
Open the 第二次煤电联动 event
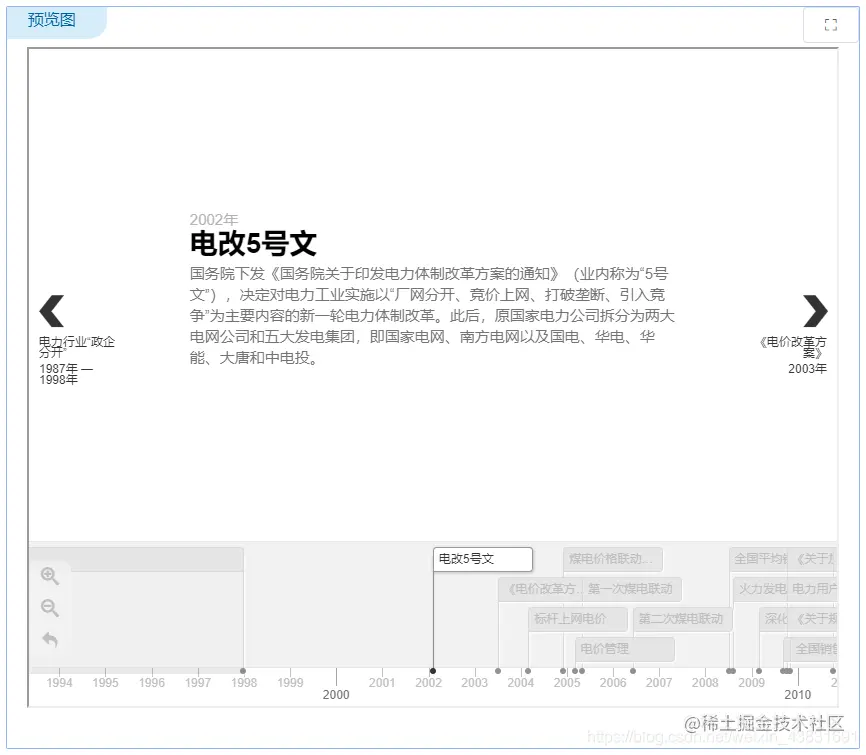click(682, 618)
